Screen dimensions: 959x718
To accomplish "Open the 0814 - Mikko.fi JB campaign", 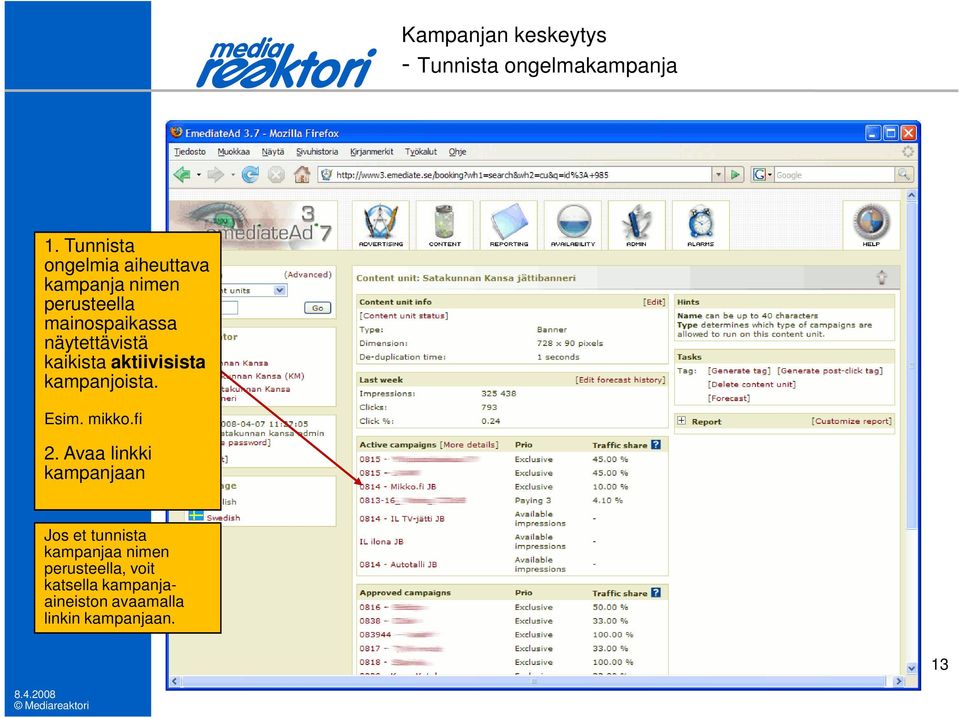I will pyautogui.click(x=398, y=487).
